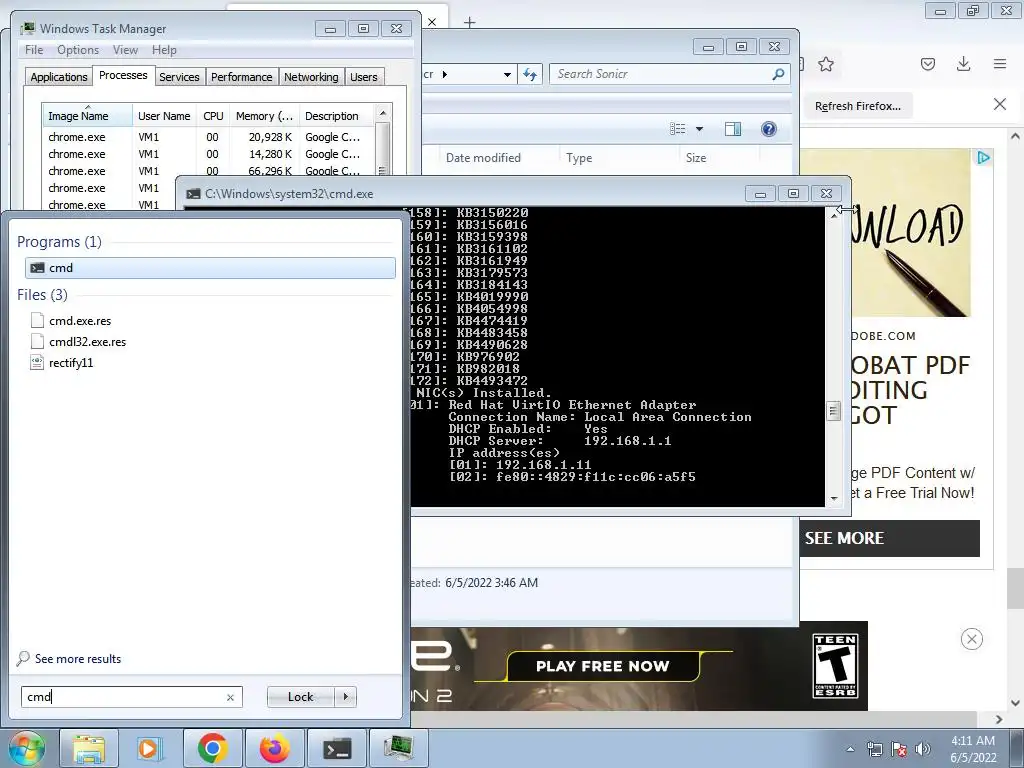Open the volume speaker tray icon
Image resolution: width=1024 pixels, height=768 pixels.
(922, 749)
